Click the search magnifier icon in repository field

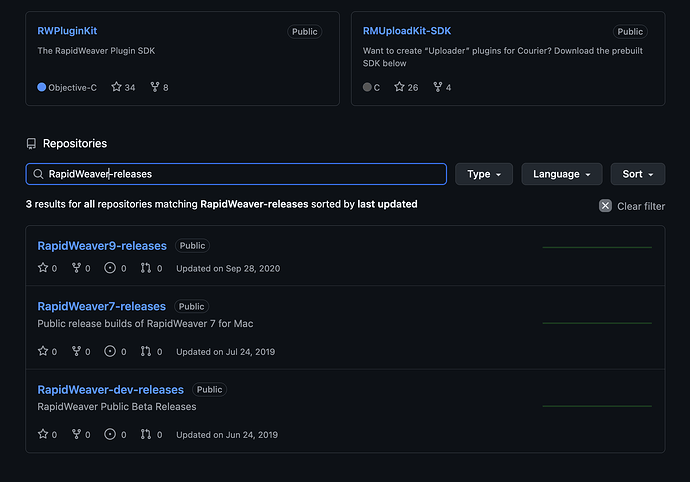click(x=39, y=174)
